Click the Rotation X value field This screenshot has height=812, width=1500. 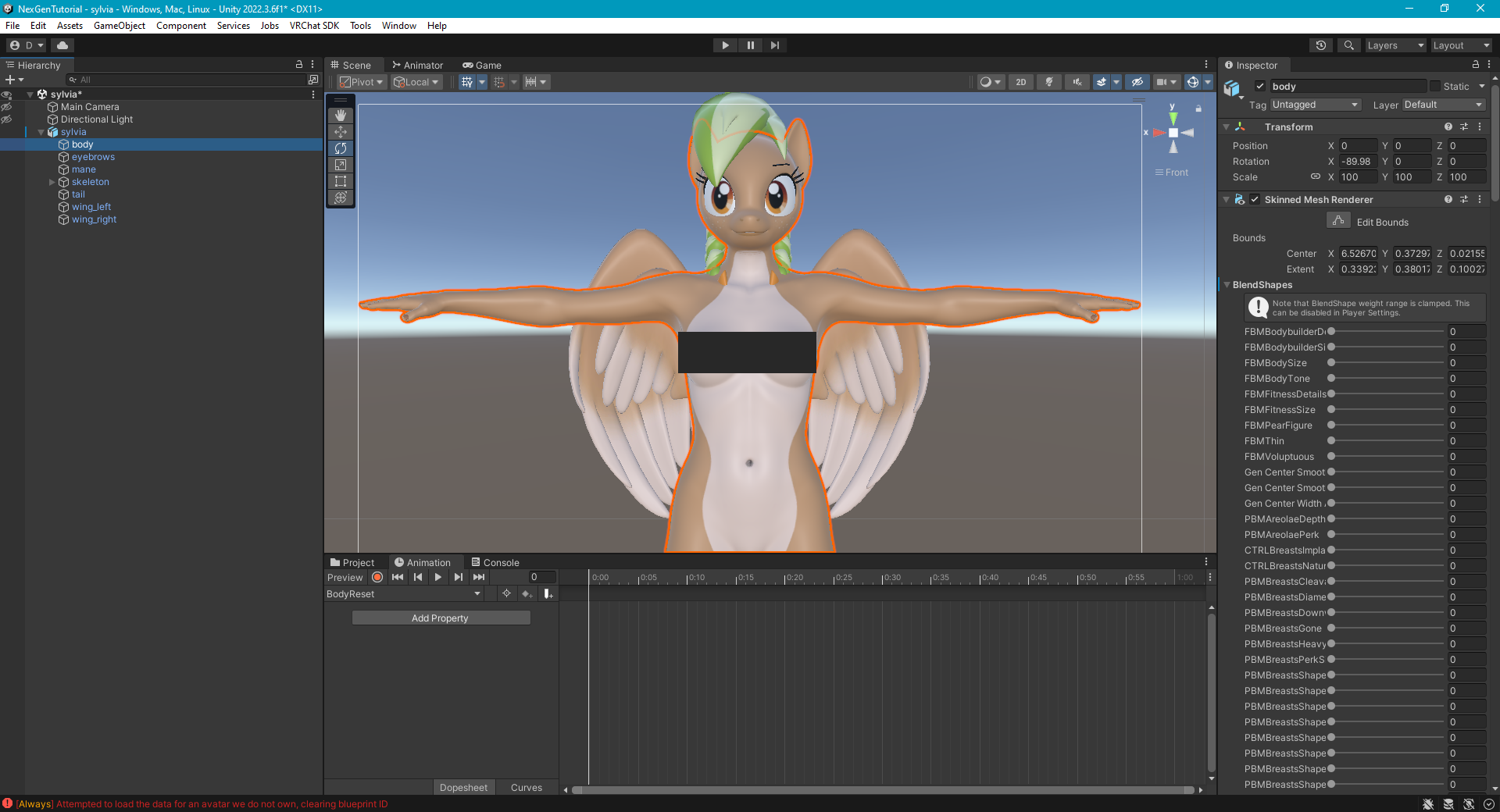[x=1358, y=161]
